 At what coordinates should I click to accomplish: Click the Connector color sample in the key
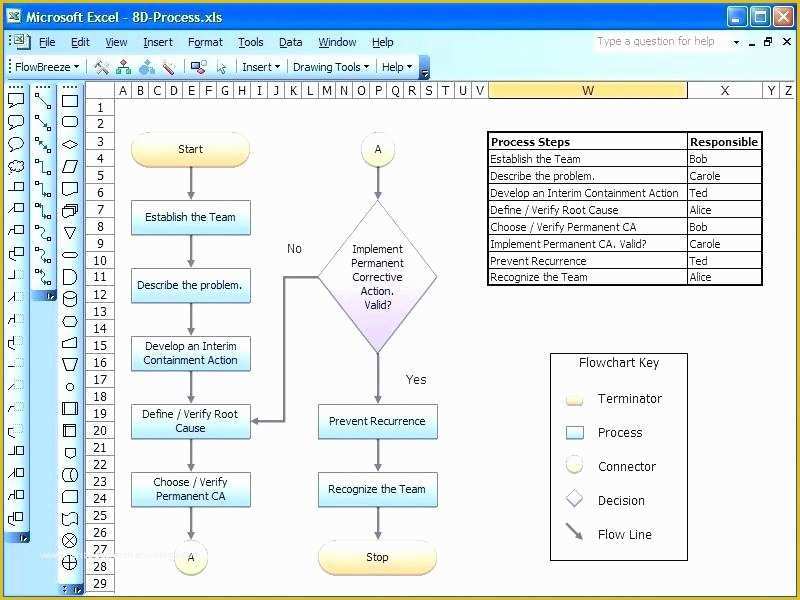click(574, 465)
